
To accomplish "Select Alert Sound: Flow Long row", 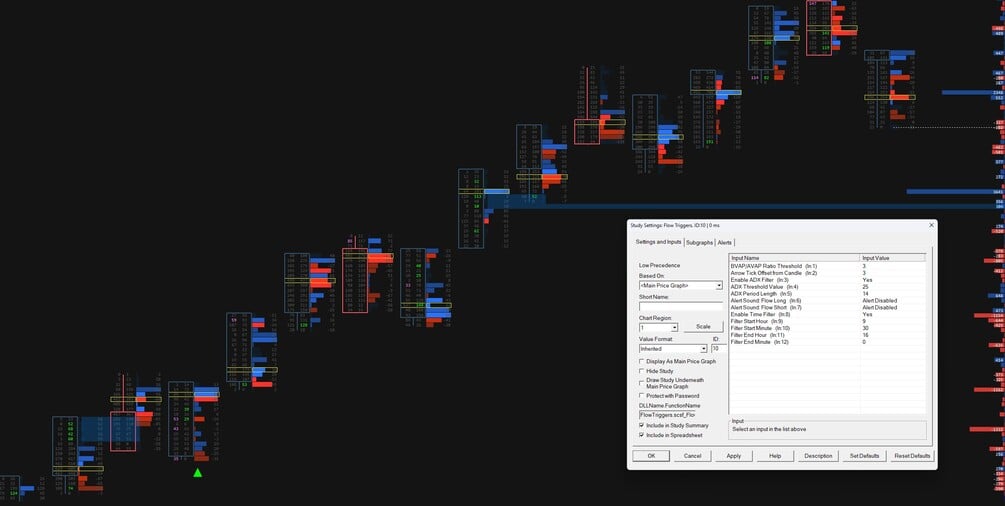I will click(827, 301).
